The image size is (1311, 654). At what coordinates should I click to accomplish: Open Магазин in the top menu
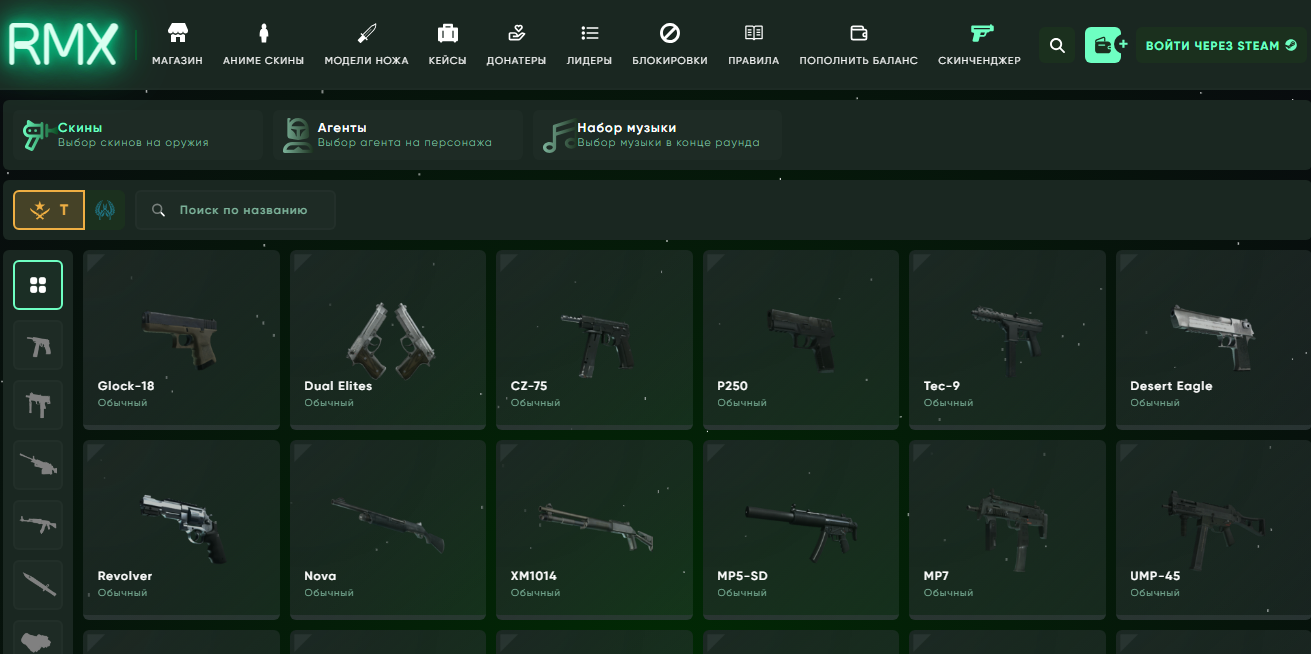tap(177, 45)
